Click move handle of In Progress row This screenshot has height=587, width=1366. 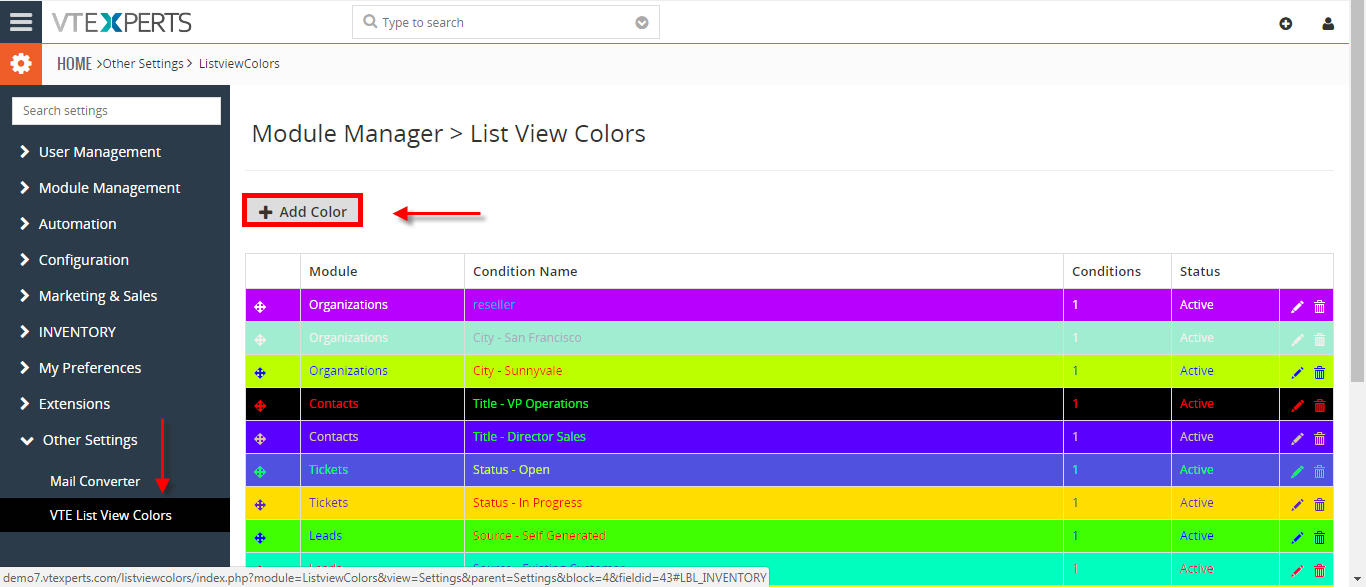(260, 504)
